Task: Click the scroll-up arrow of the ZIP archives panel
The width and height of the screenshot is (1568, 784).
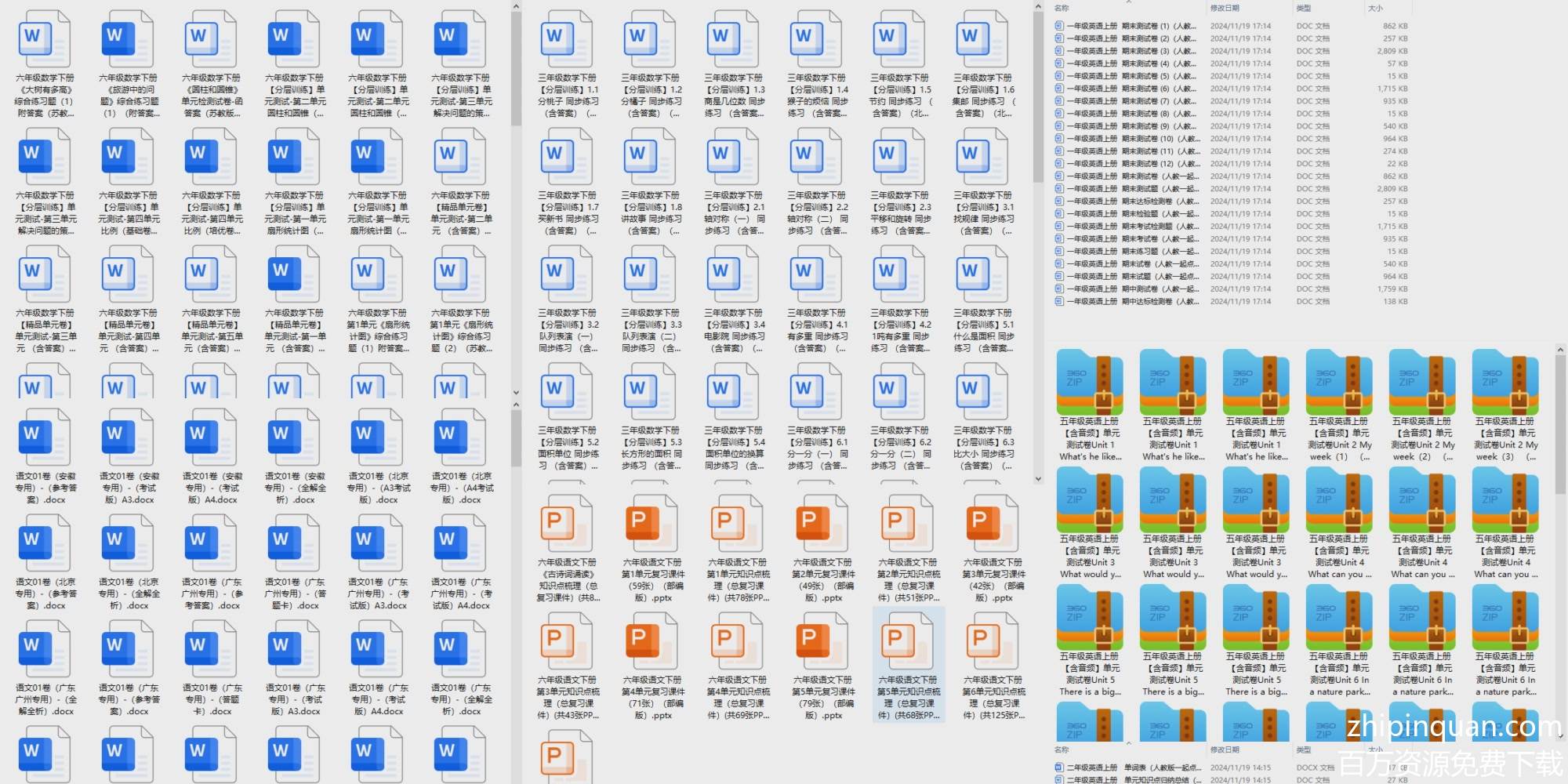Action: point(1560,350)
